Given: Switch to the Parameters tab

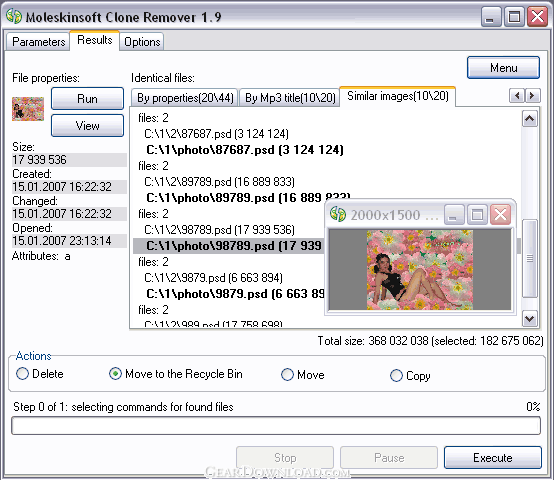Looking at the screenshot, I should pos(38,42).
